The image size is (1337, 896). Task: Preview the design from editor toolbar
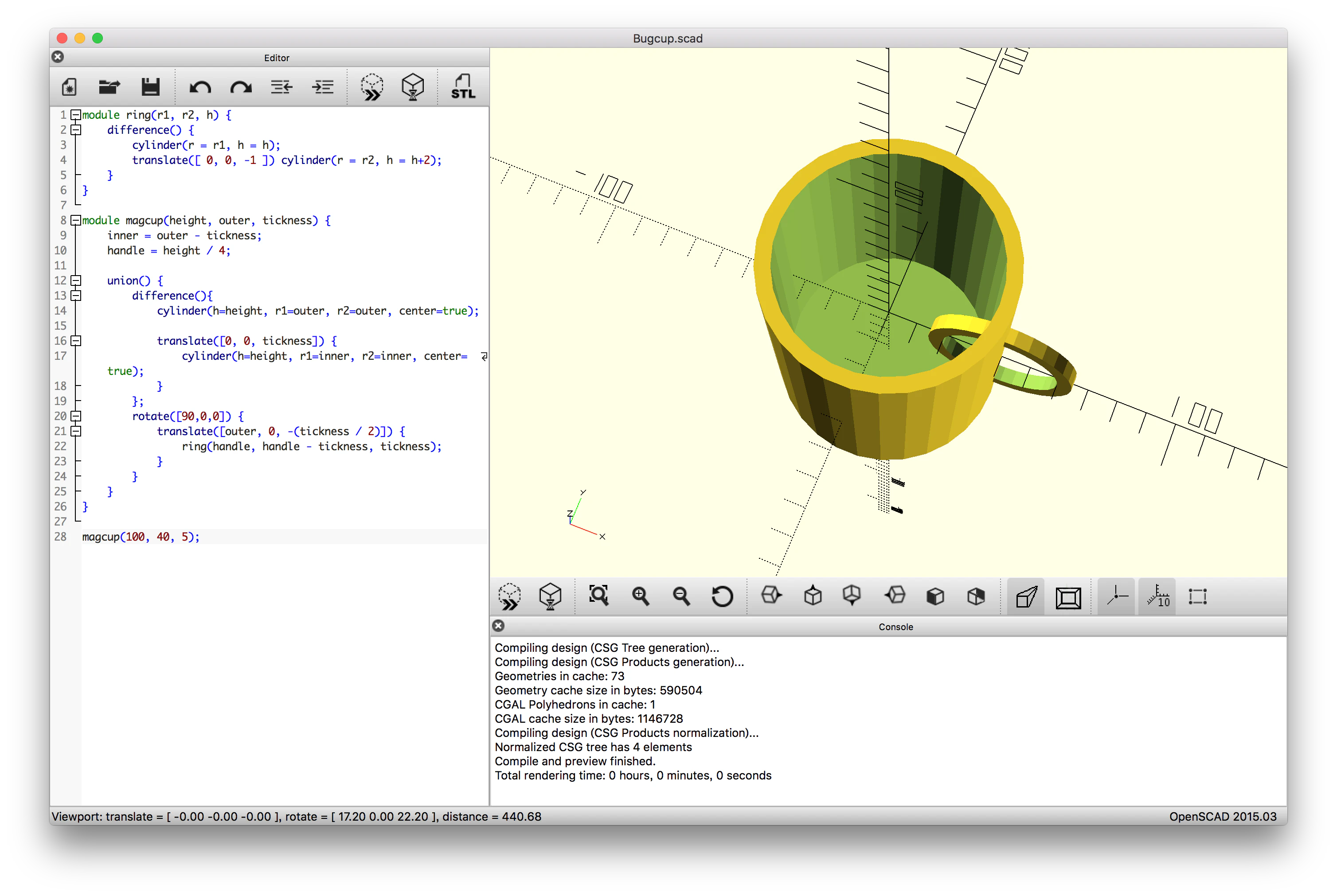point(372,87)
